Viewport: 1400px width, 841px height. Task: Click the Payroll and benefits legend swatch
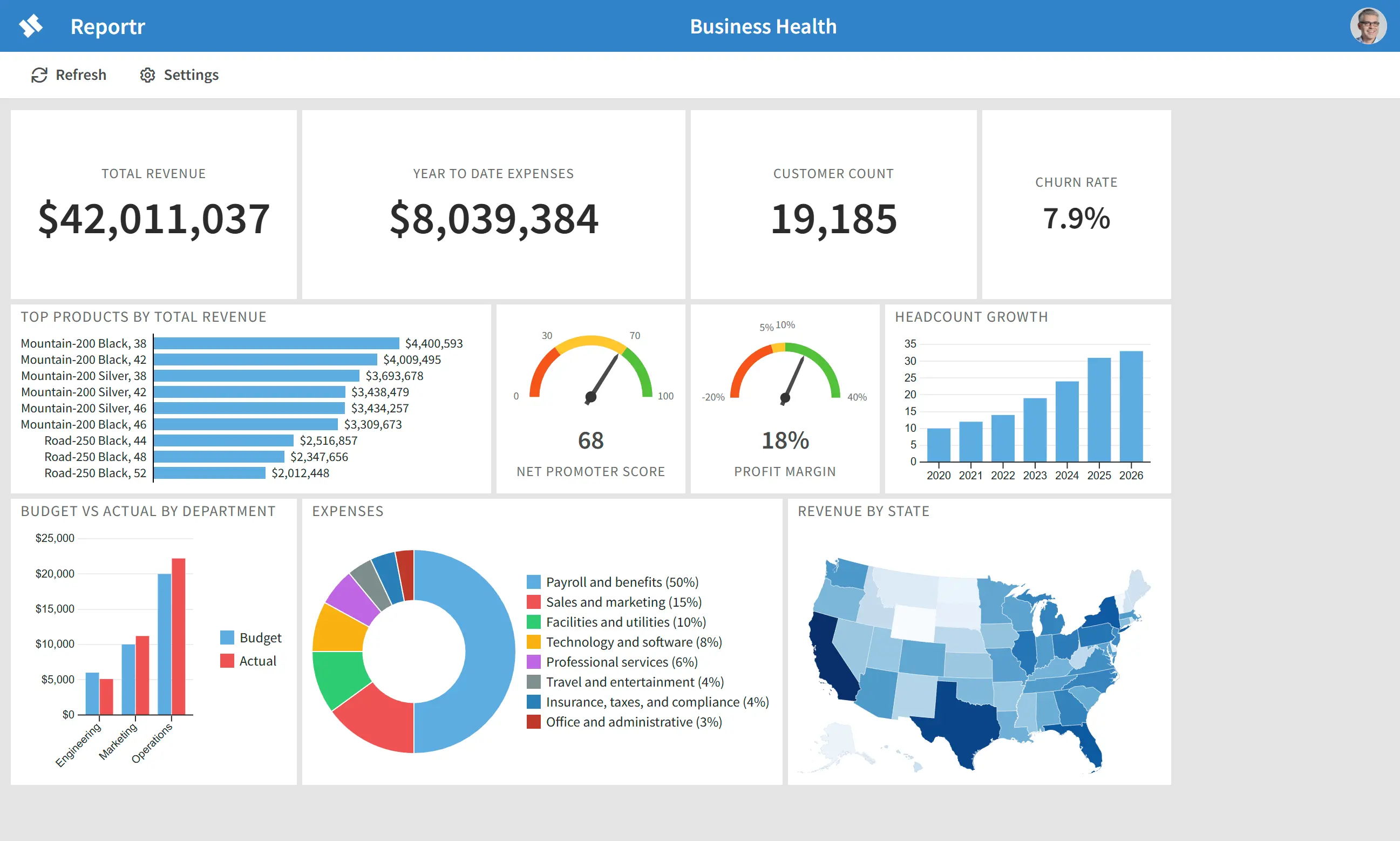tap(533, 582)
